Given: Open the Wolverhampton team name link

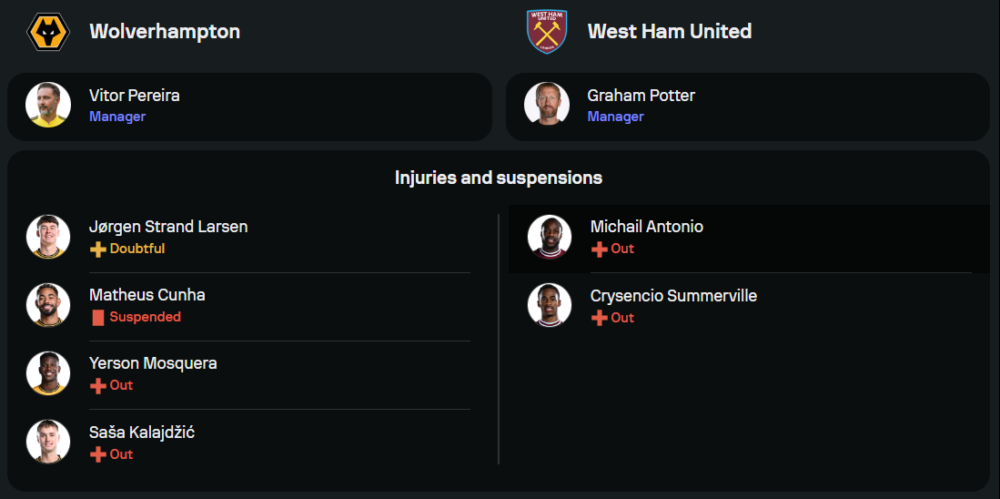Looking at the screenshot, I should coord(165,32).
